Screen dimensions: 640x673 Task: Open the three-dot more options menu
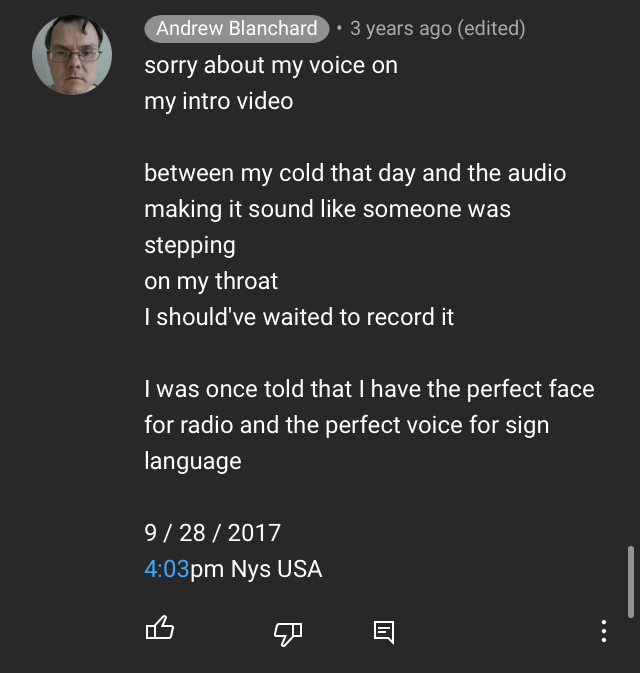coord(604,631)
